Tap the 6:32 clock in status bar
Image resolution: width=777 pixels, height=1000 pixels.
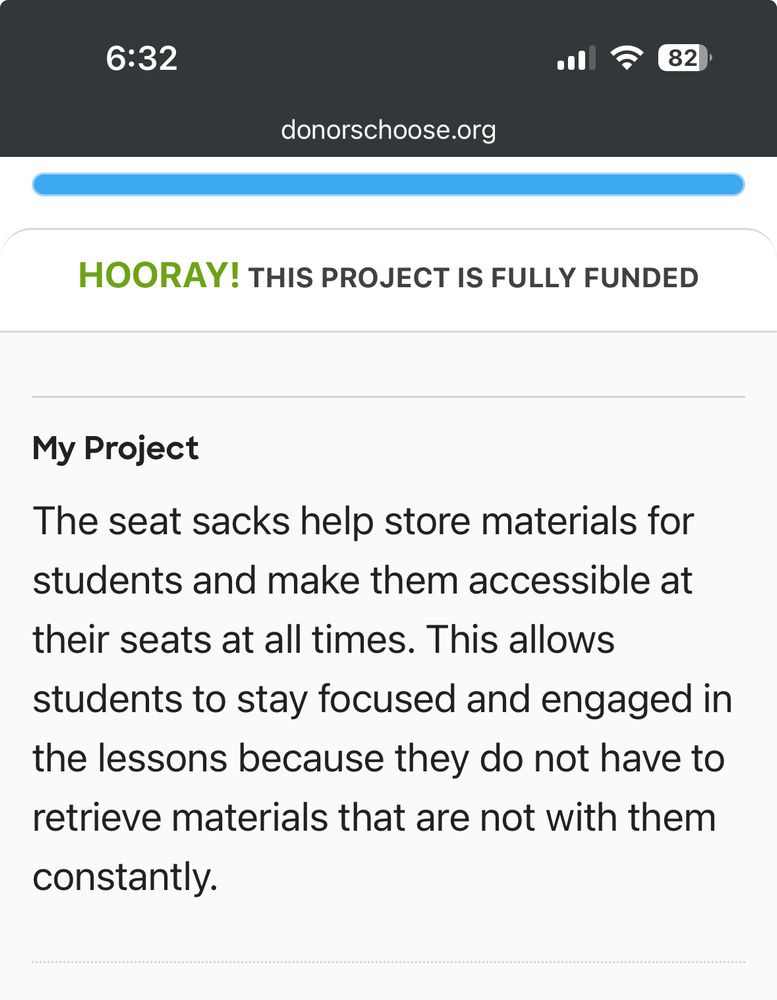[142, 58]
